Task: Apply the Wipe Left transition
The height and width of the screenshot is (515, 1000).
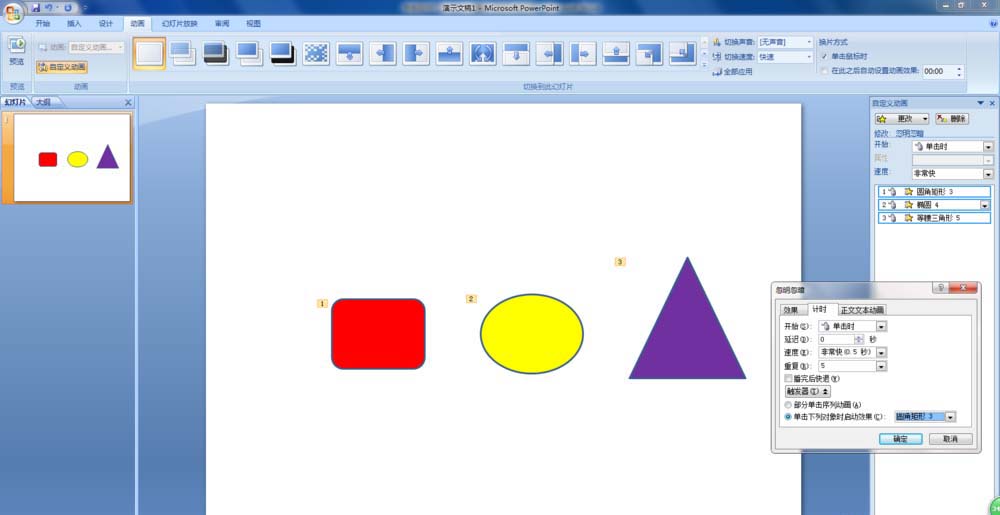Action: pos(383,54)
